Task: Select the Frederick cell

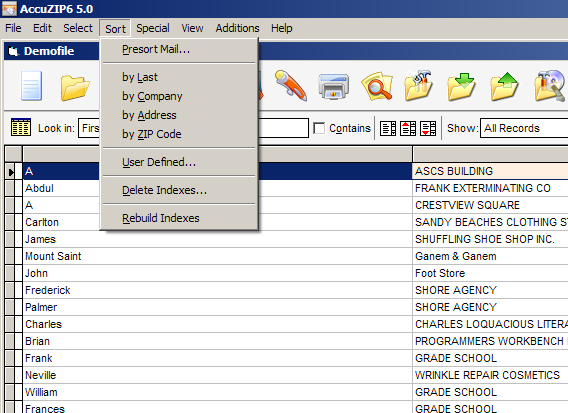Action: point(217,290)
